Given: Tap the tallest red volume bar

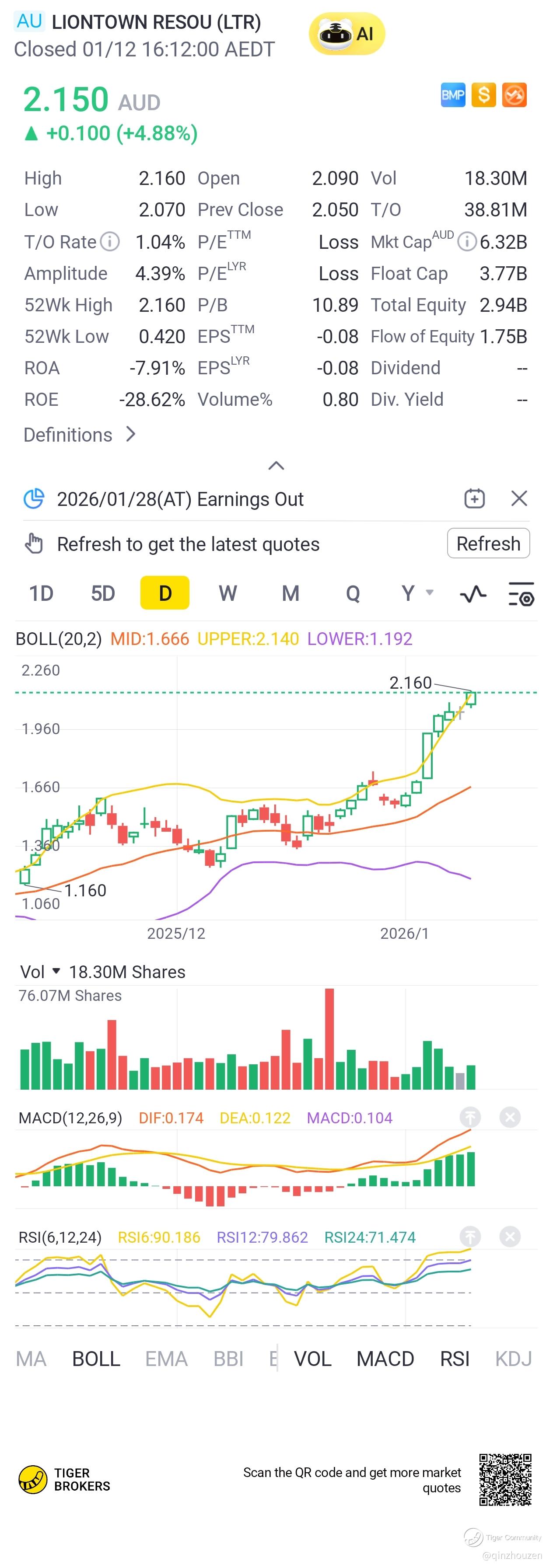Looking at the screenshot, I should [x=329, y=1039].
